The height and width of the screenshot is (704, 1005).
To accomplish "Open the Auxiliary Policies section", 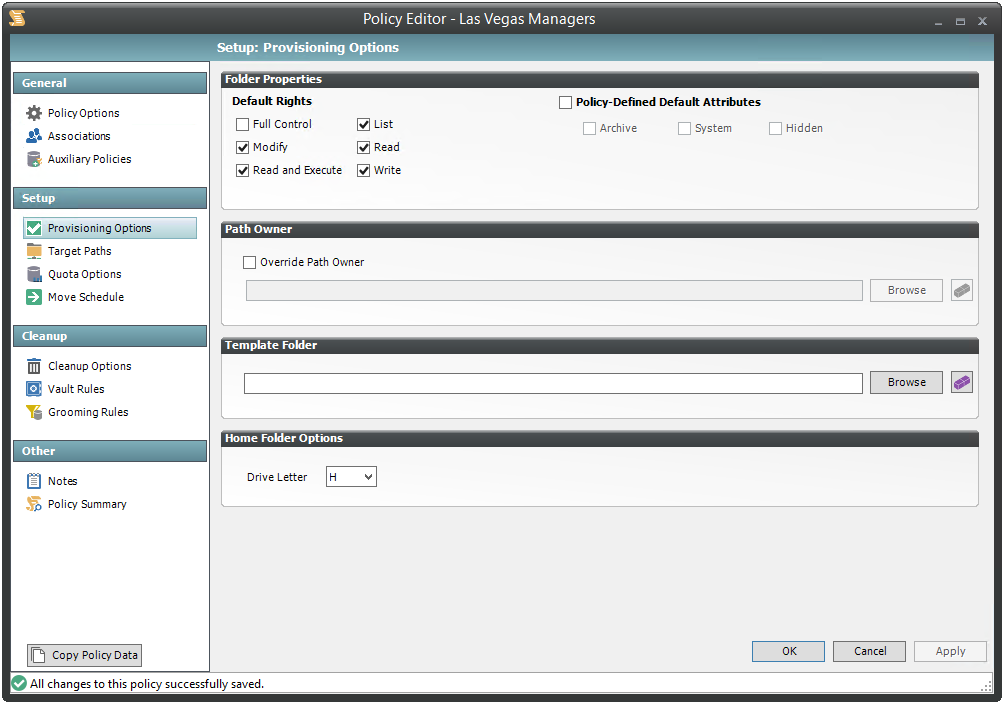I will point(90,159).
